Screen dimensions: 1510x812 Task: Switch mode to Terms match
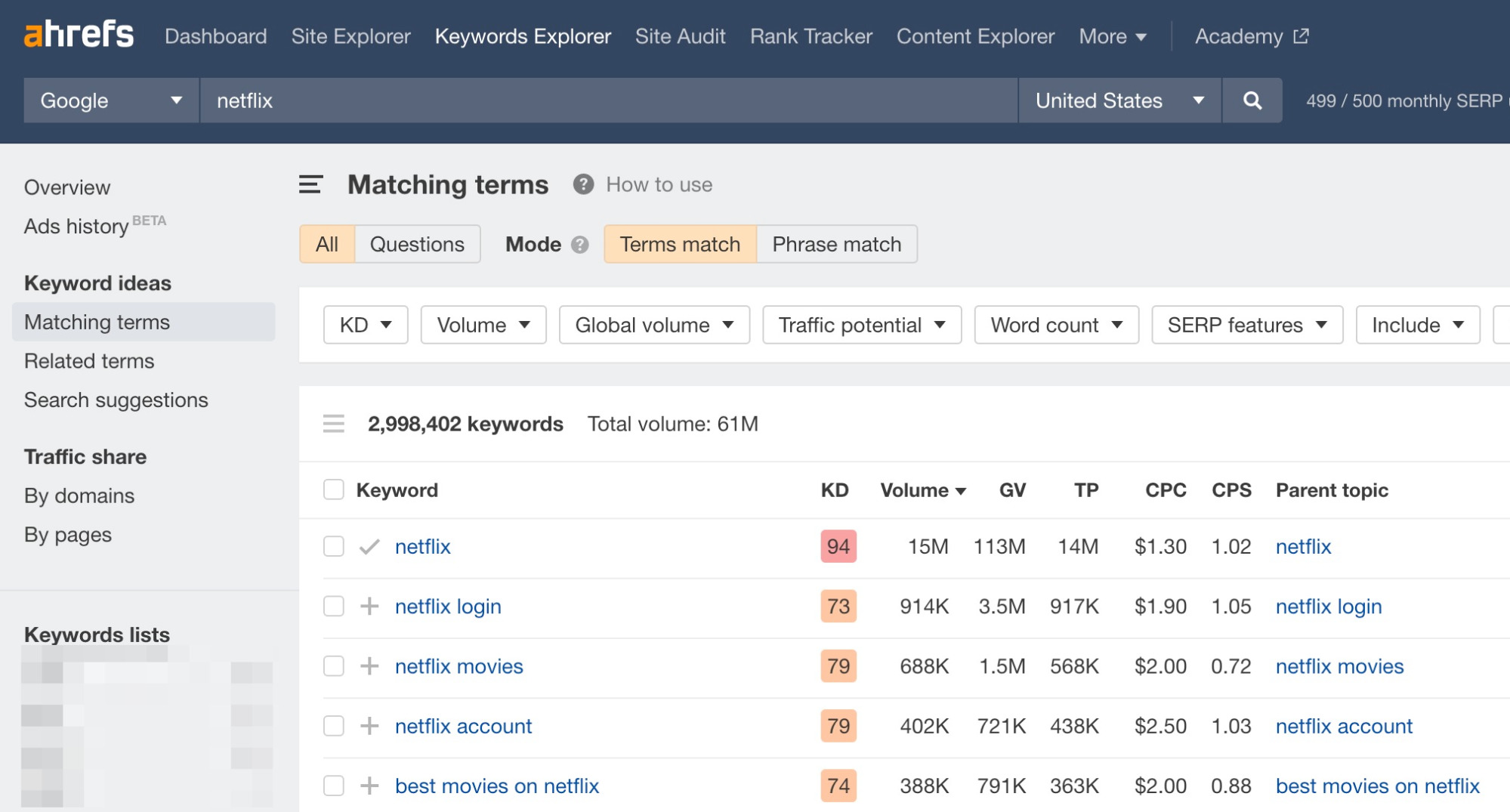pos(680,244)
